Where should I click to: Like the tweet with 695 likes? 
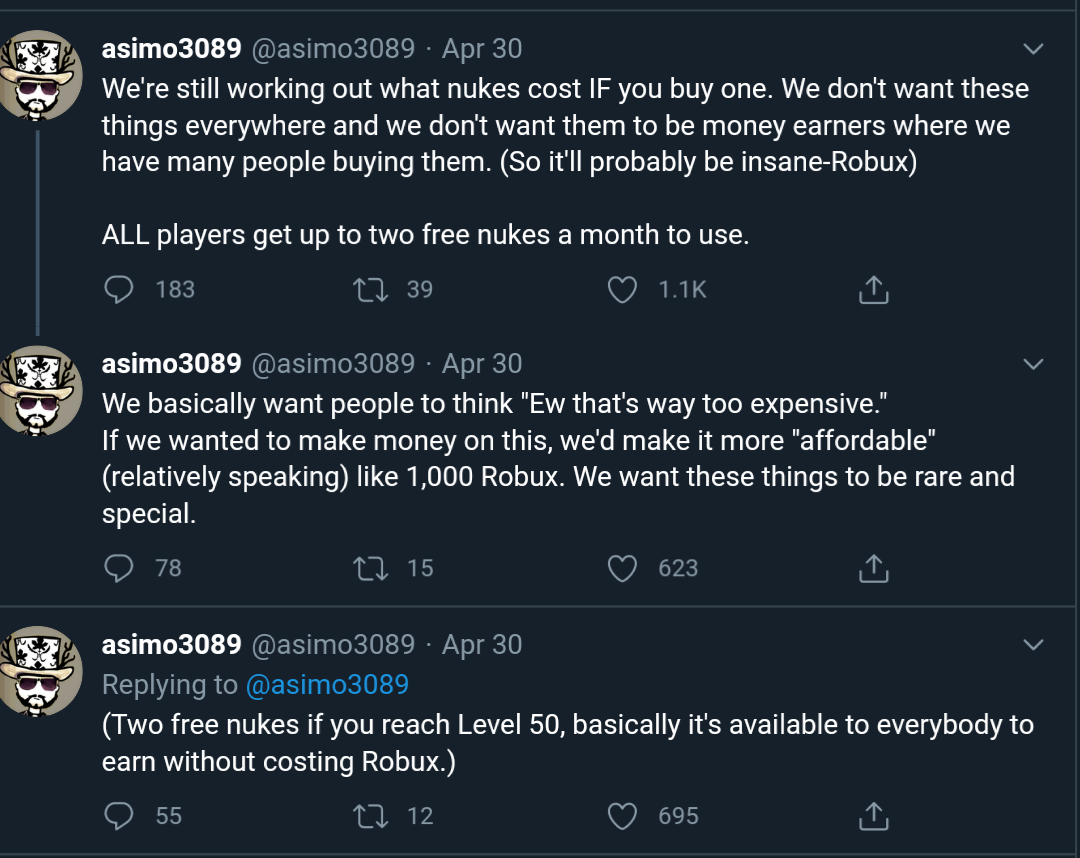(x=623, y=816)
